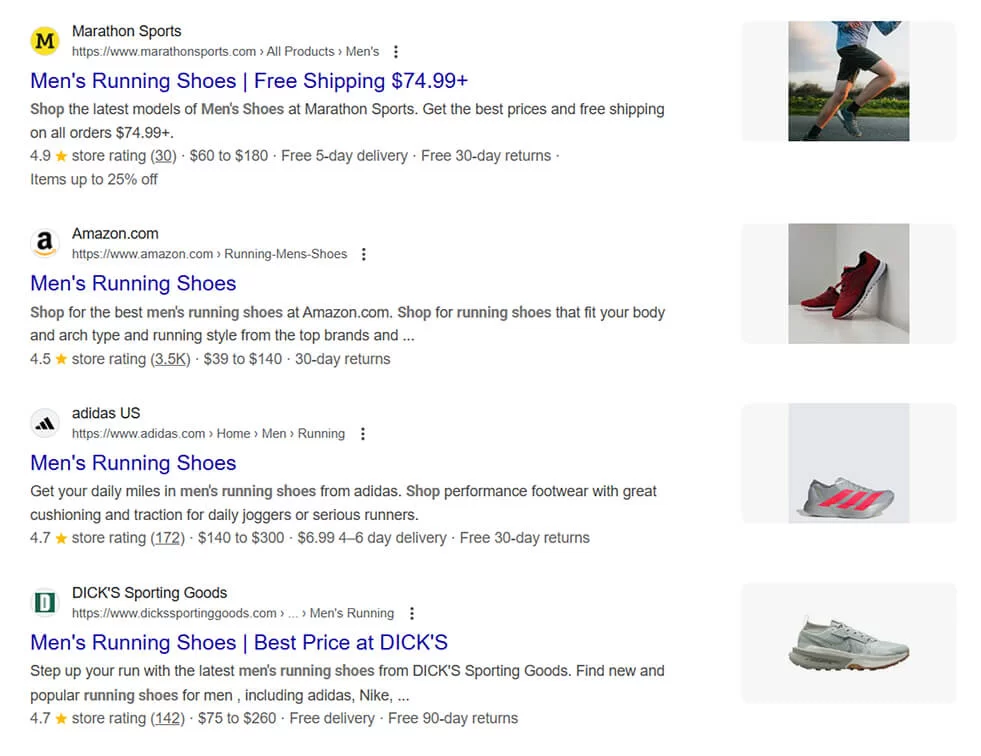Image resolution: width=981 pixels, height=756 pixels.
Task: Open three-dot options for DICK'S result
Action: coord(411,613)
